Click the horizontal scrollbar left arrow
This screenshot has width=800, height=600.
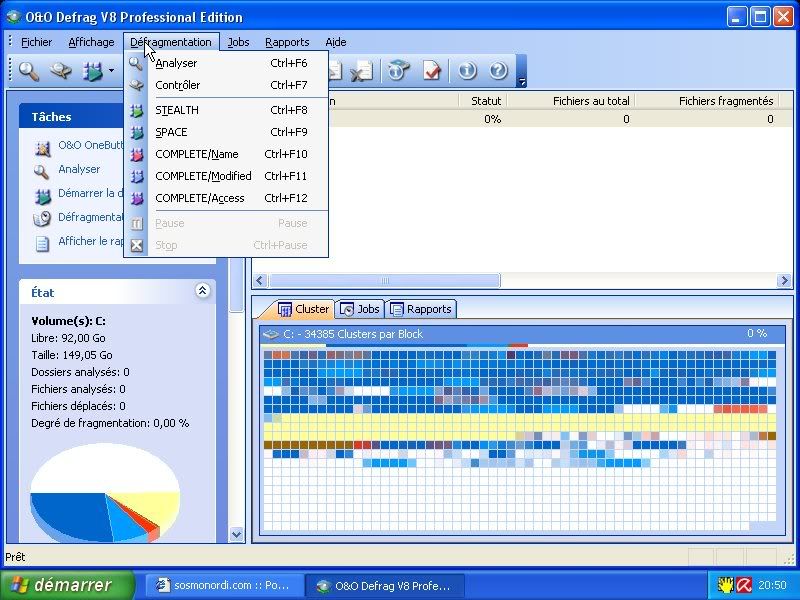click(260, 281)
